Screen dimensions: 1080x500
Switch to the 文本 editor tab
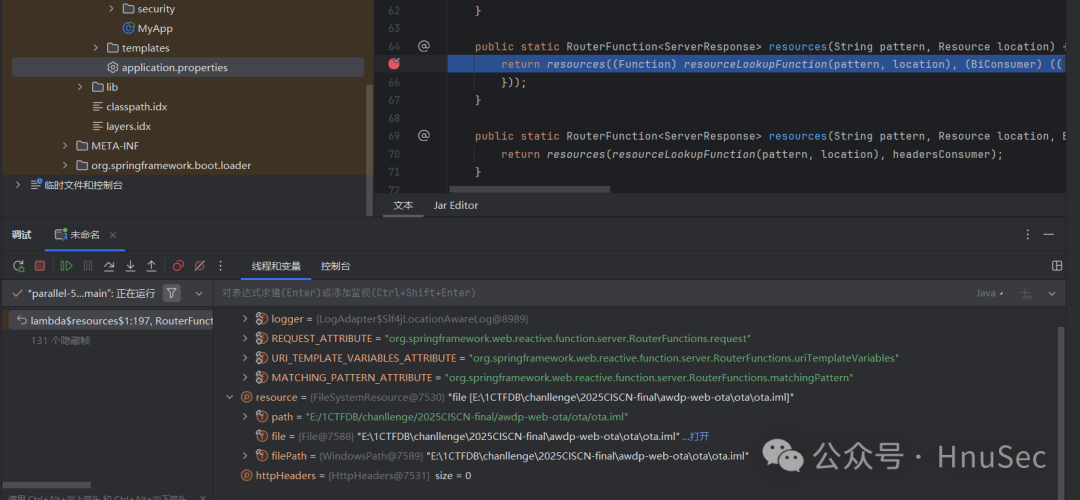point(403,205)
